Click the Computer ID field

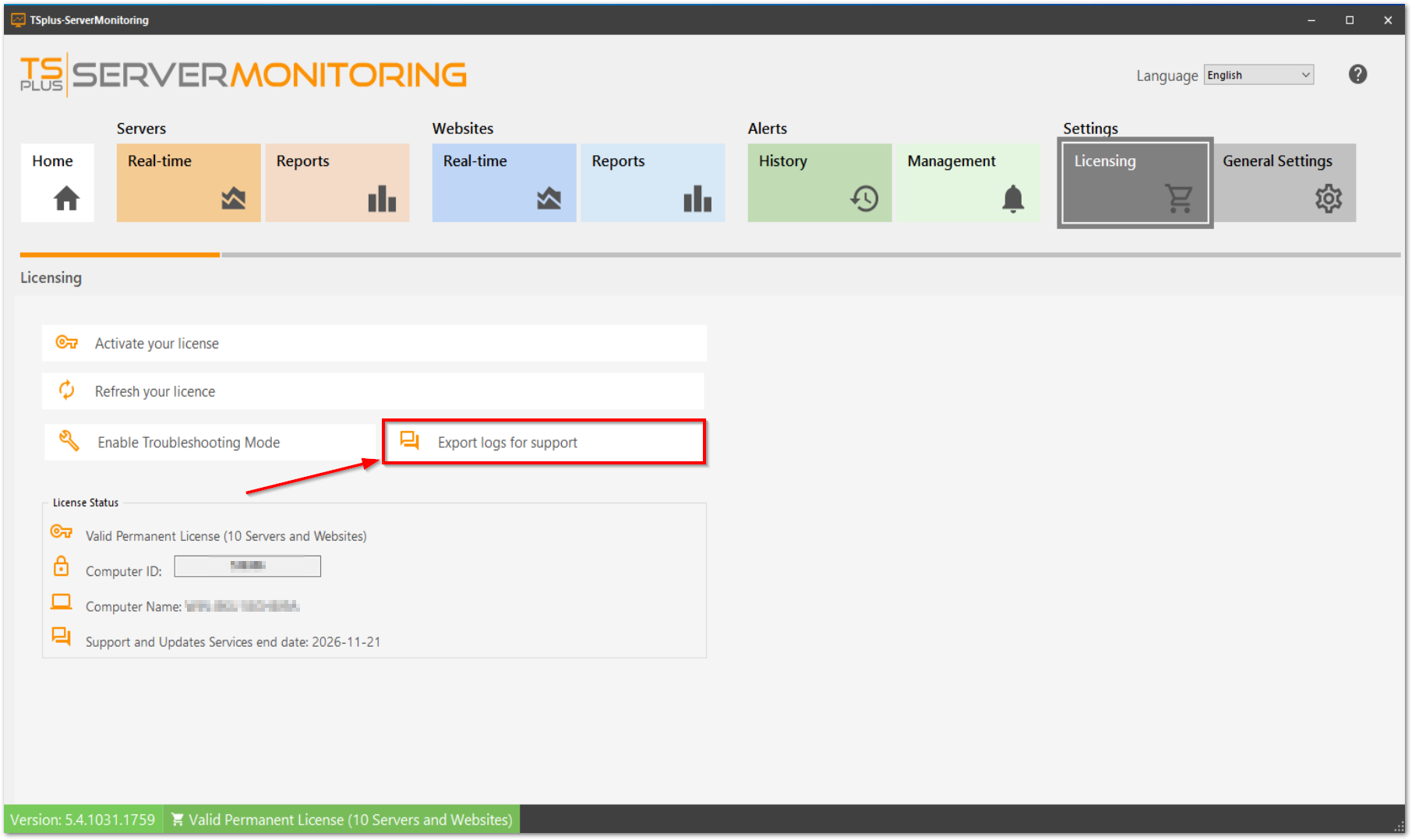coord(247,566)
